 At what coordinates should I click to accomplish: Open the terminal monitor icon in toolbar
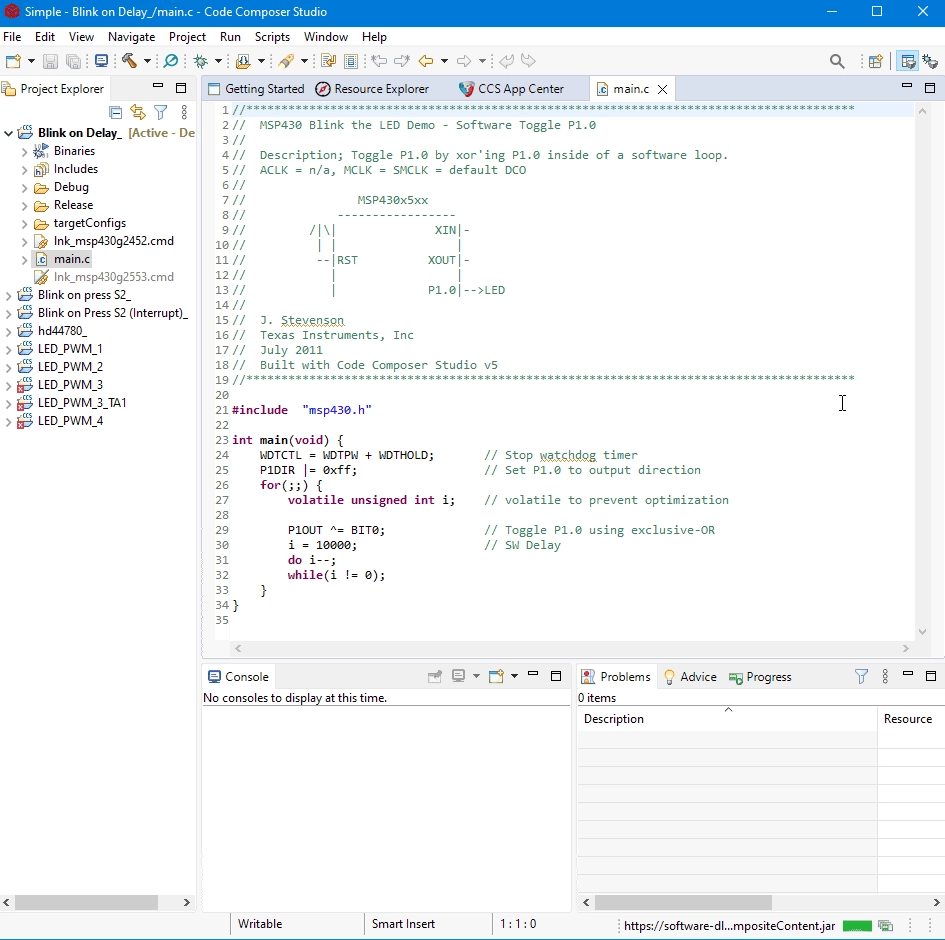(x=101, y=61)
